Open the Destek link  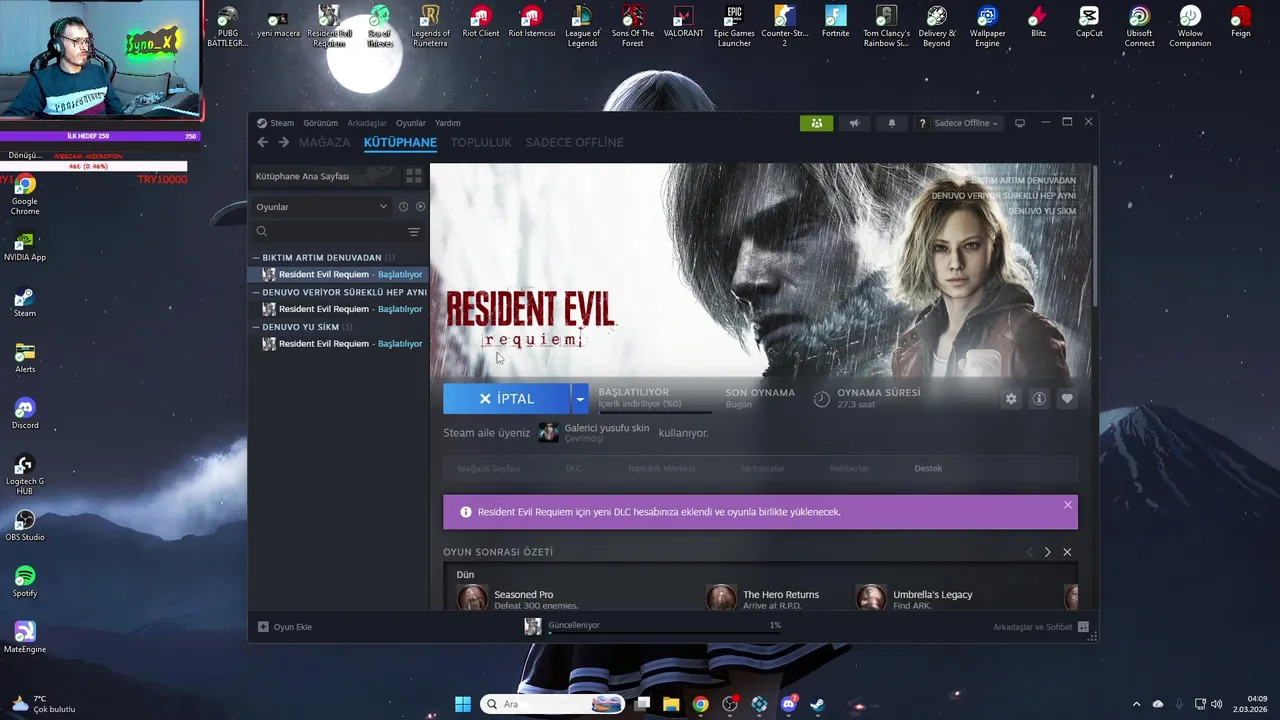[x=928, y=468]
